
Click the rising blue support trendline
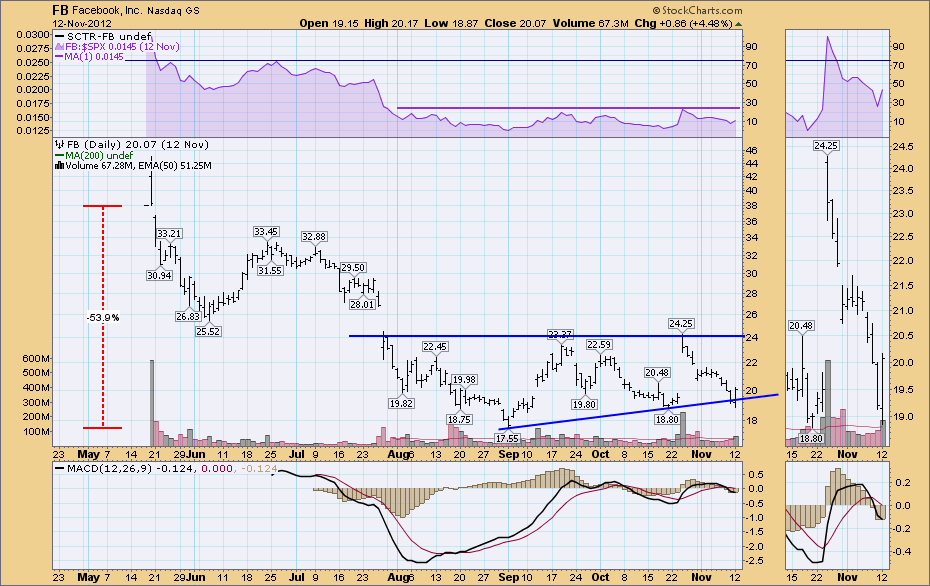click(638, 411)
